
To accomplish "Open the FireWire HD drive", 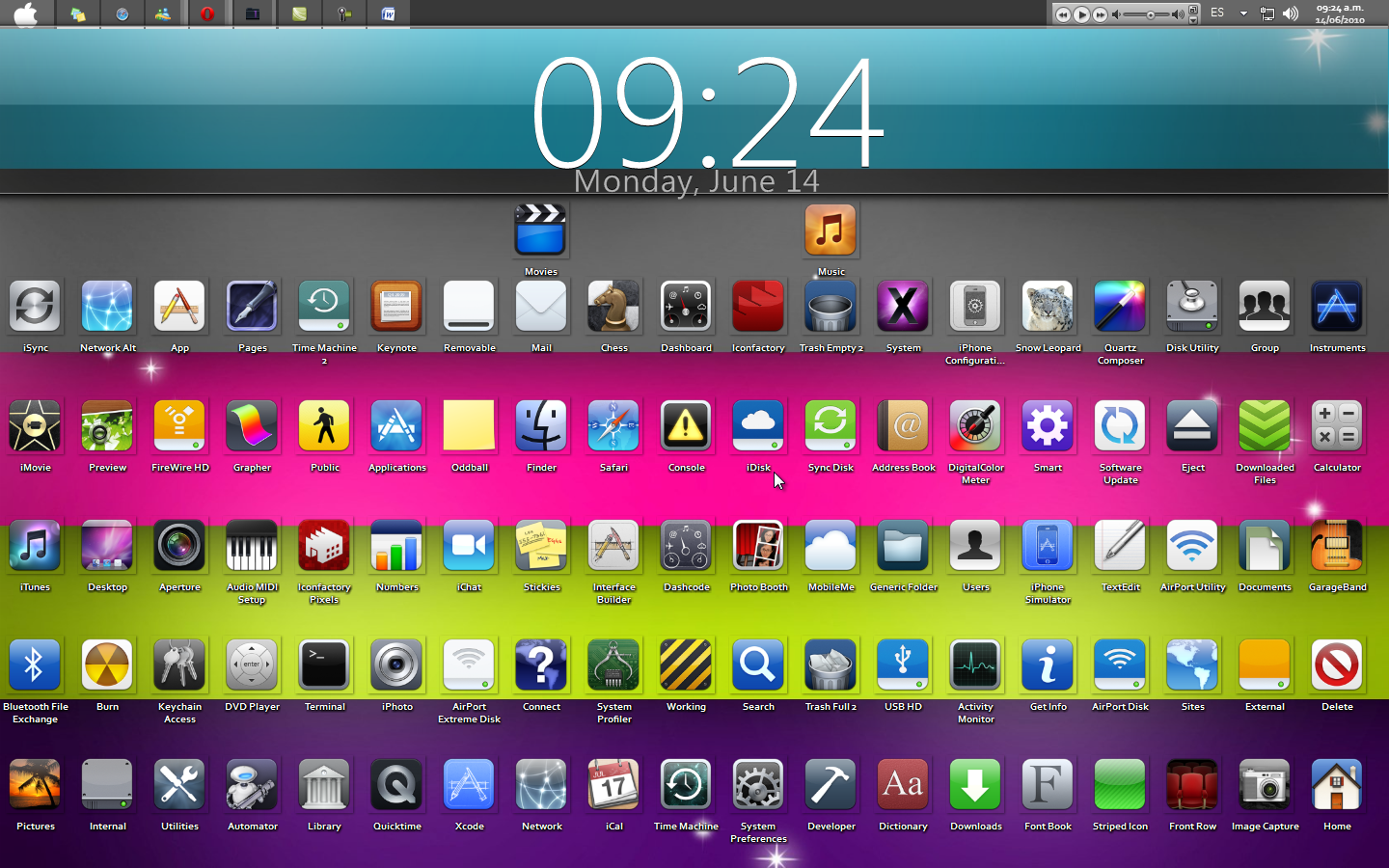I will tap(179, 425).
